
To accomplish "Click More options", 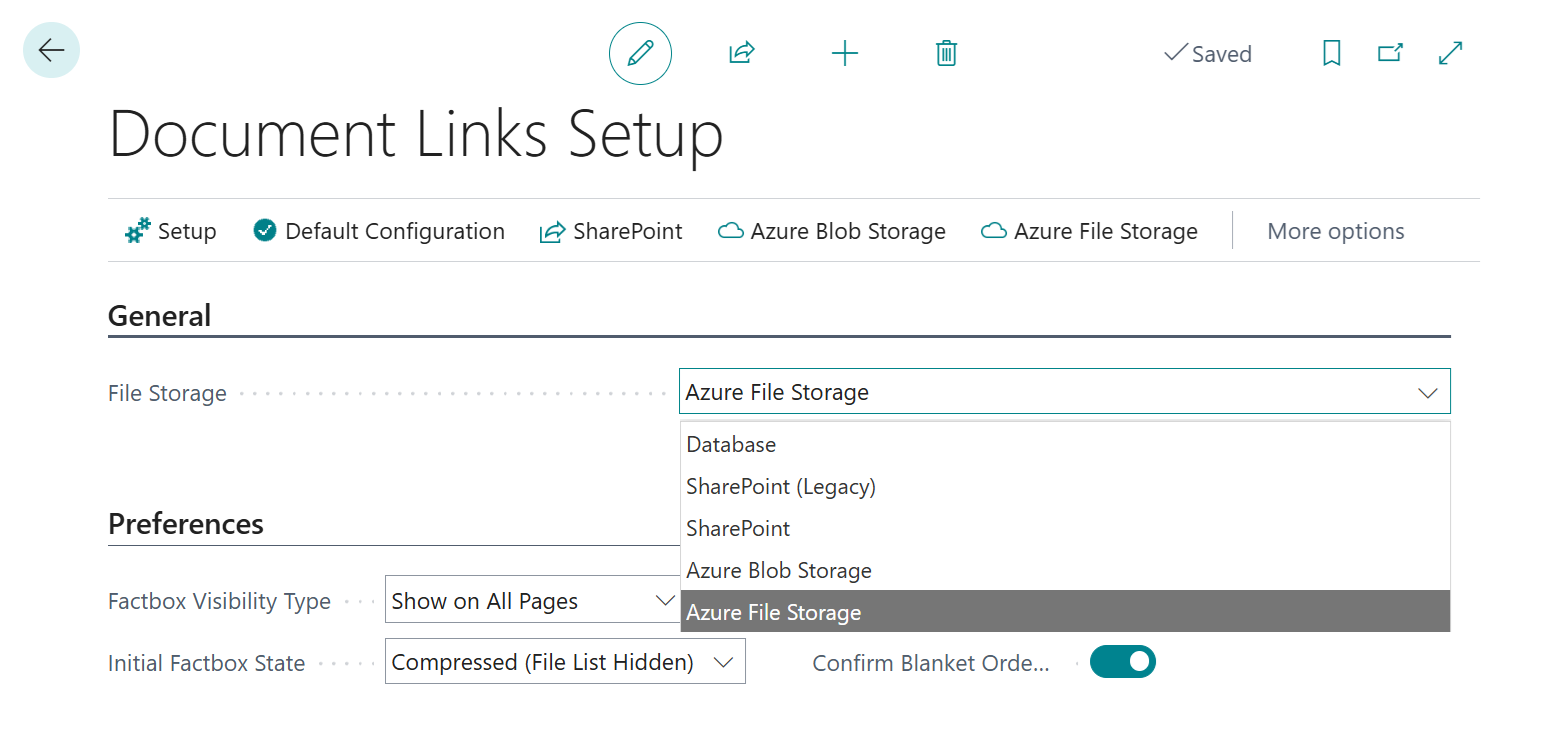I will [1335, 231].
